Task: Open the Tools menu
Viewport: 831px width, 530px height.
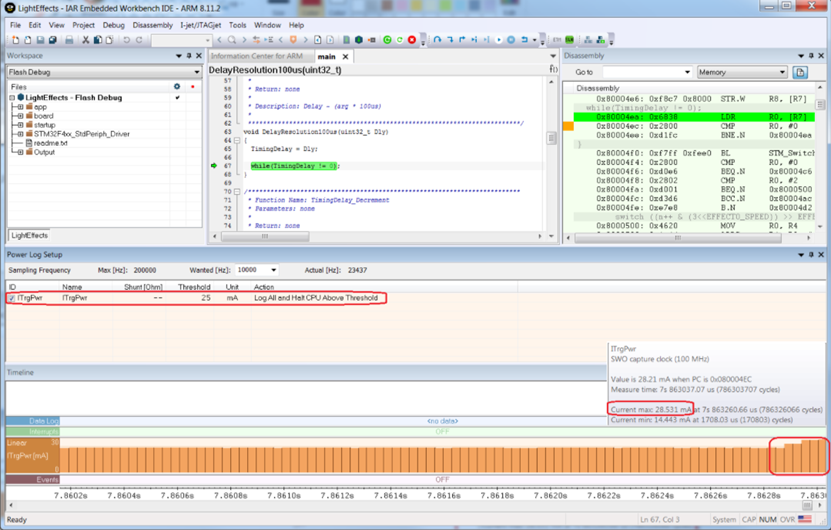Action: pos(237,25)
